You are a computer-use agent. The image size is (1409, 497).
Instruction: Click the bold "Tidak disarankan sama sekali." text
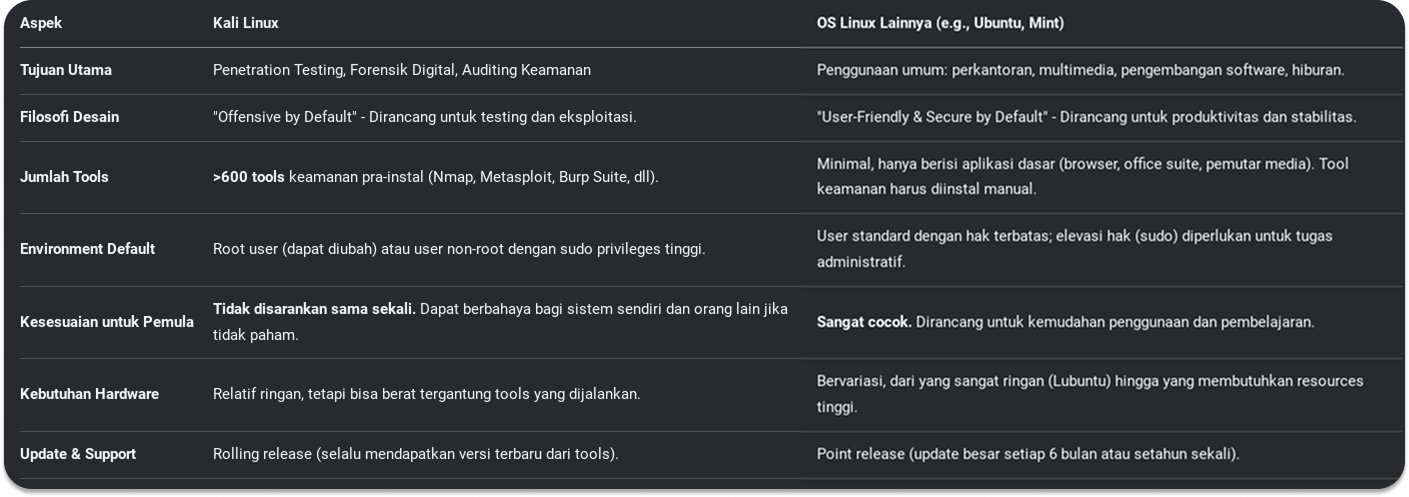pos(314,310)
